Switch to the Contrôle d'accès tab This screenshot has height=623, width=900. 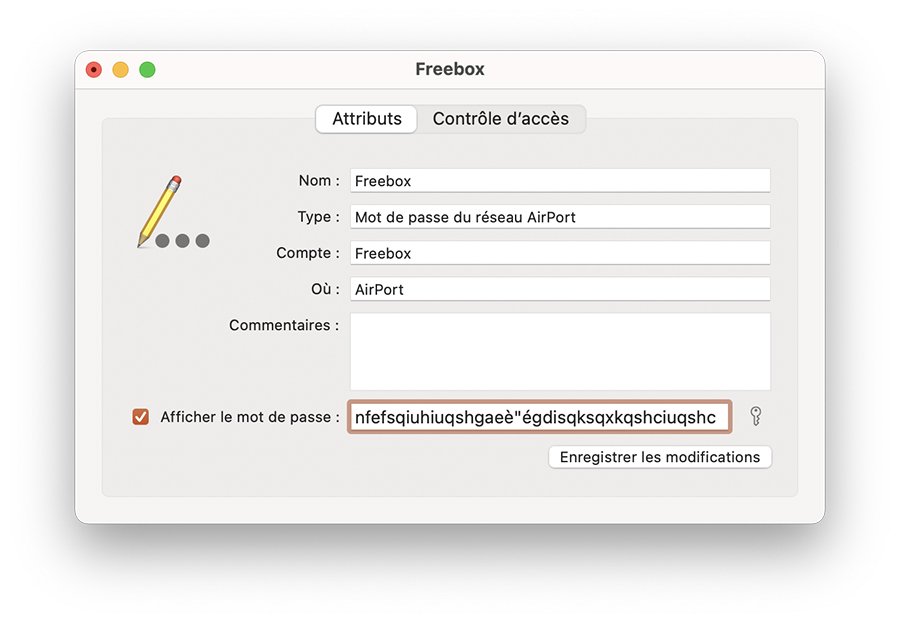coord(502,118)
